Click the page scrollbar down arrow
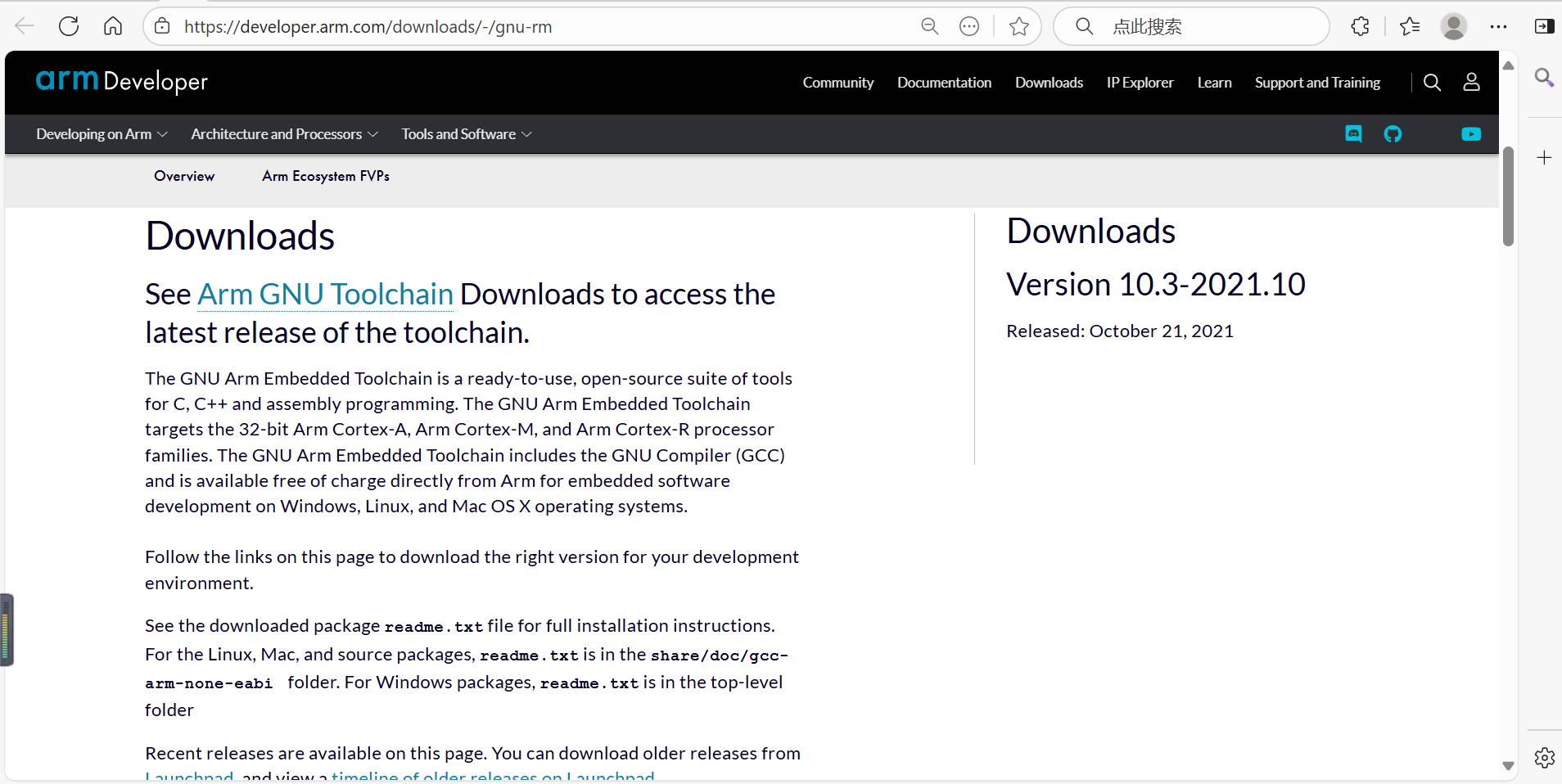This screenshot has width=1562, height=784. tap(1508, 766)
